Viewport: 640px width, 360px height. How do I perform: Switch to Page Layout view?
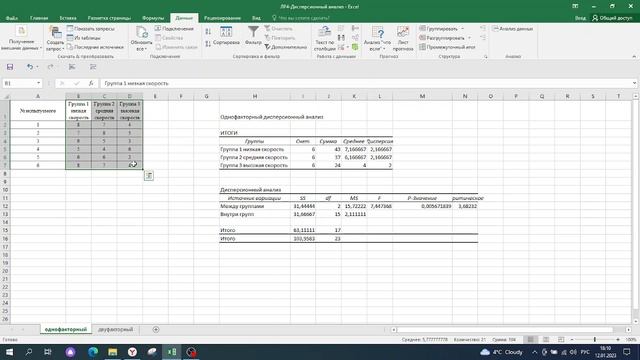pos(546,340)
